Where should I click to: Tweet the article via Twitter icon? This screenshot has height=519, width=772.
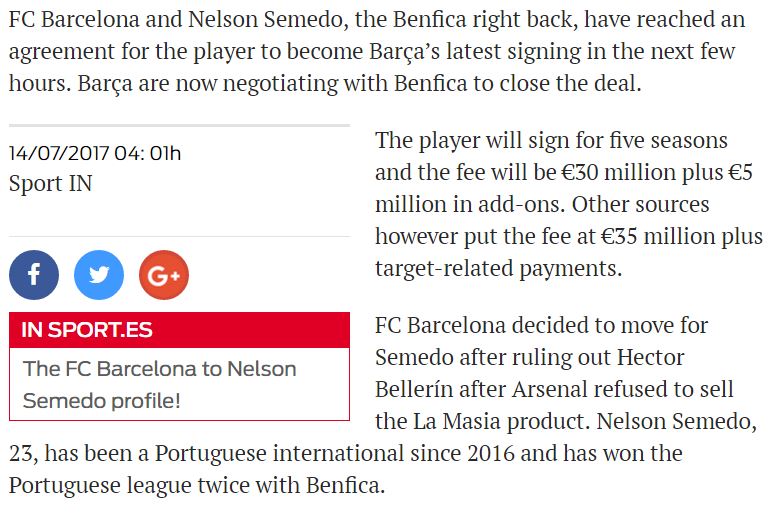click(99, 275)
